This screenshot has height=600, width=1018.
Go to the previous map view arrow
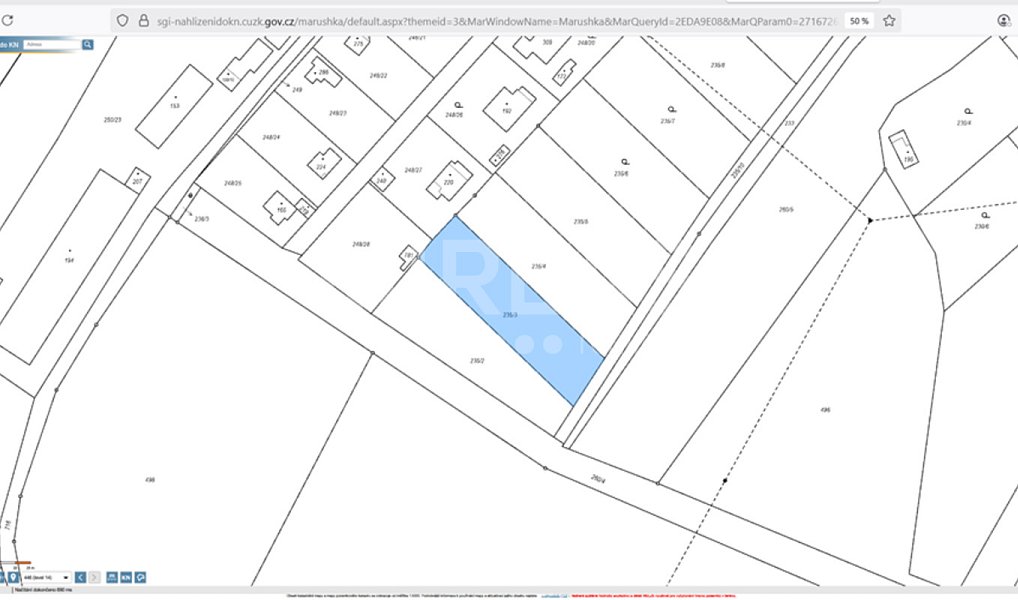point(81,577)
